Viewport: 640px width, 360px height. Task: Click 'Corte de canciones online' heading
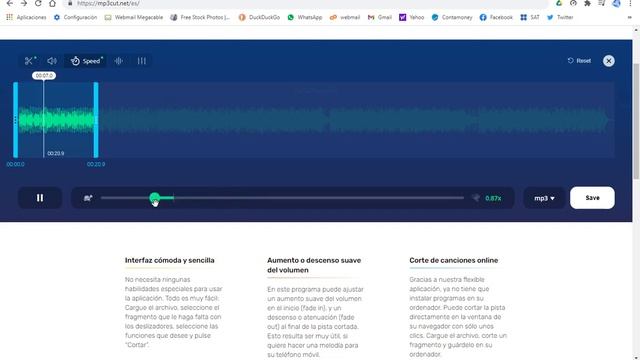453,260
